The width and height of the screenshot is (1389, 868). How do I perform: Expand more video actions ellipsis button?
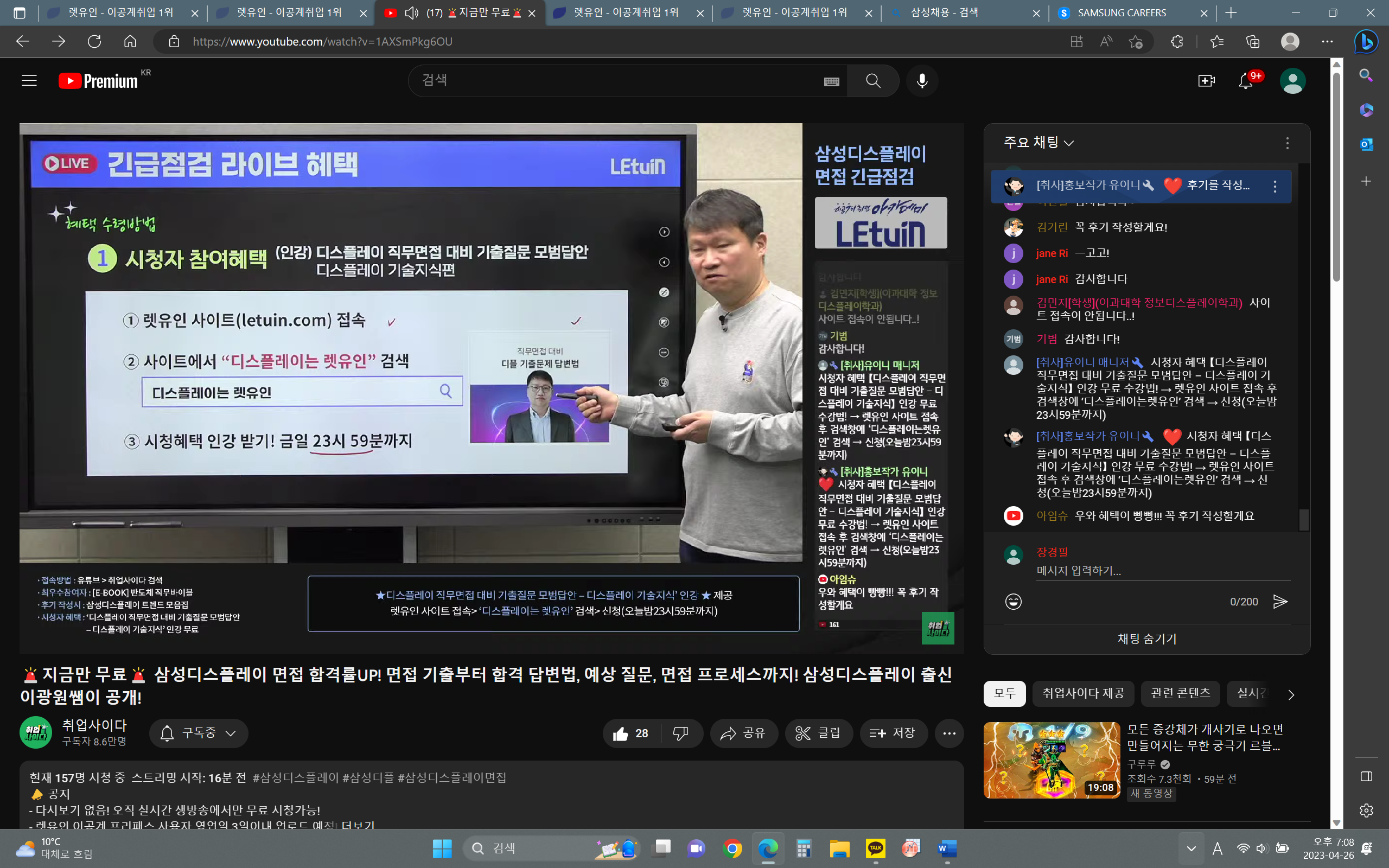coord(949,733)
